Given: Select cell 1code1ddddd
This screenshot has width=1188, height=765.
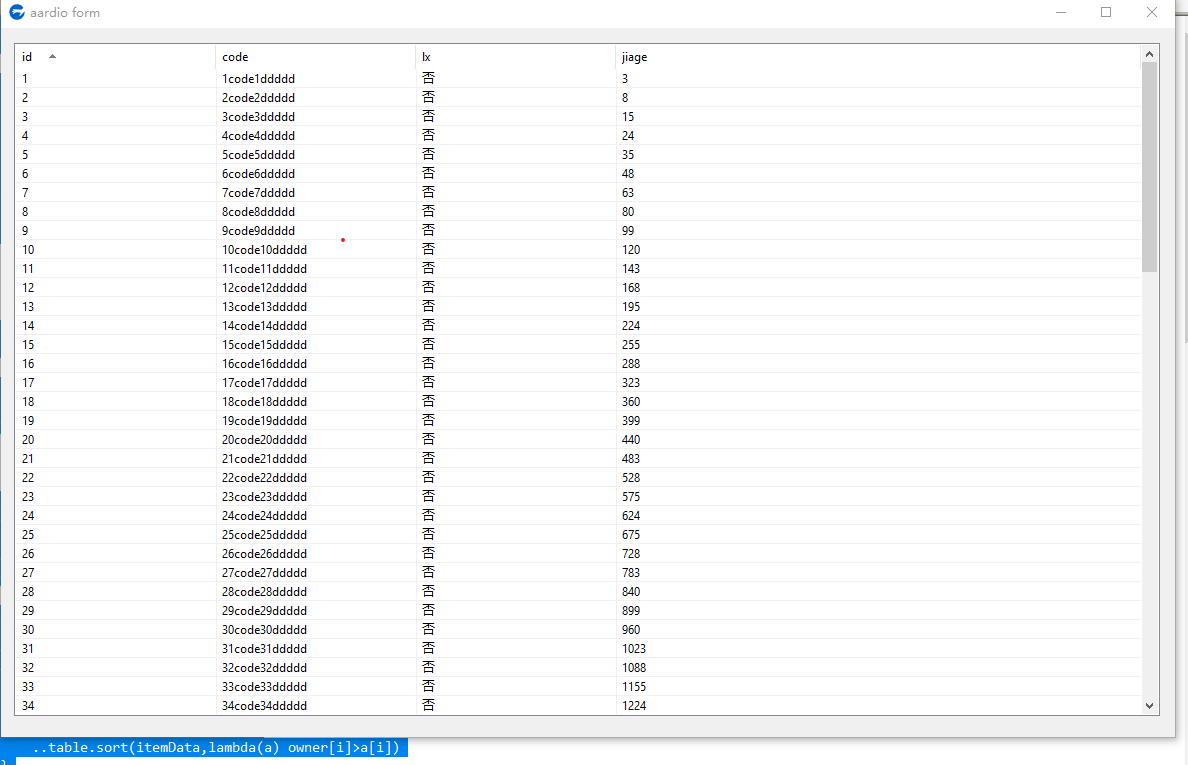Looking at the screenshot, I should (x=258, y=79).
